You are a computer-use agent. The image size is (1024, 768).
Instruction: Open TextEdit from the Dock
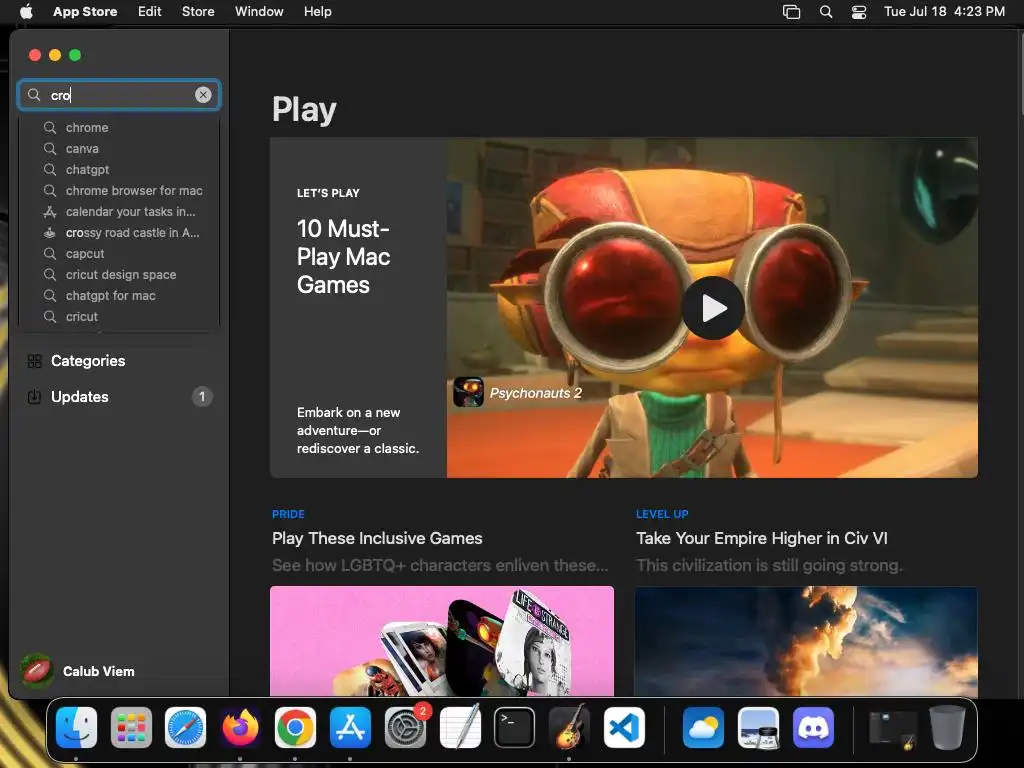[x=460, y=727]
